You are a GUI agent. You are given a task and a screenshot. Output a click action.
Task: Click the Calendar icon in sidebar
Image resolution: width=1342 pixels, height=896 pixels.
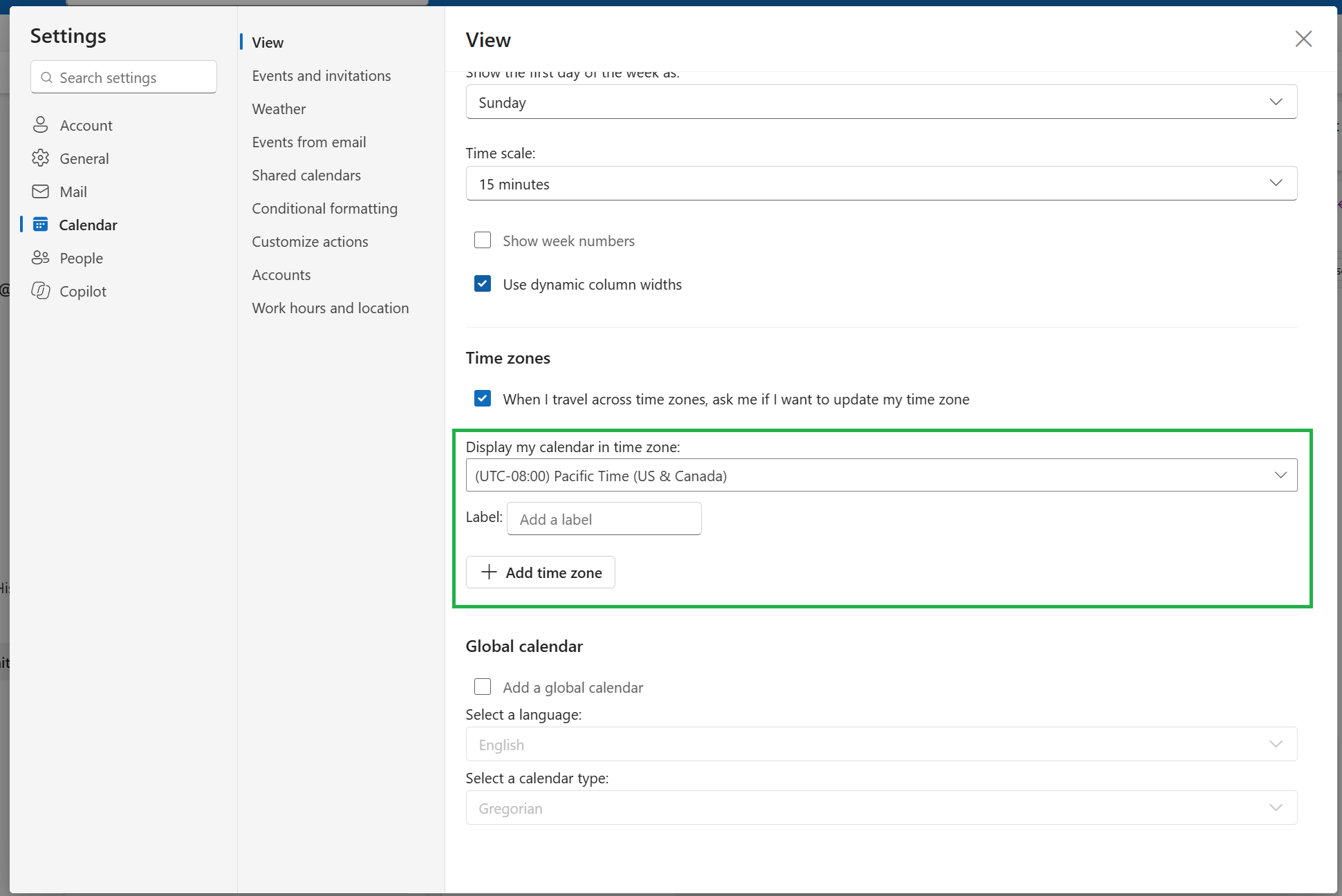coord(41,225)
